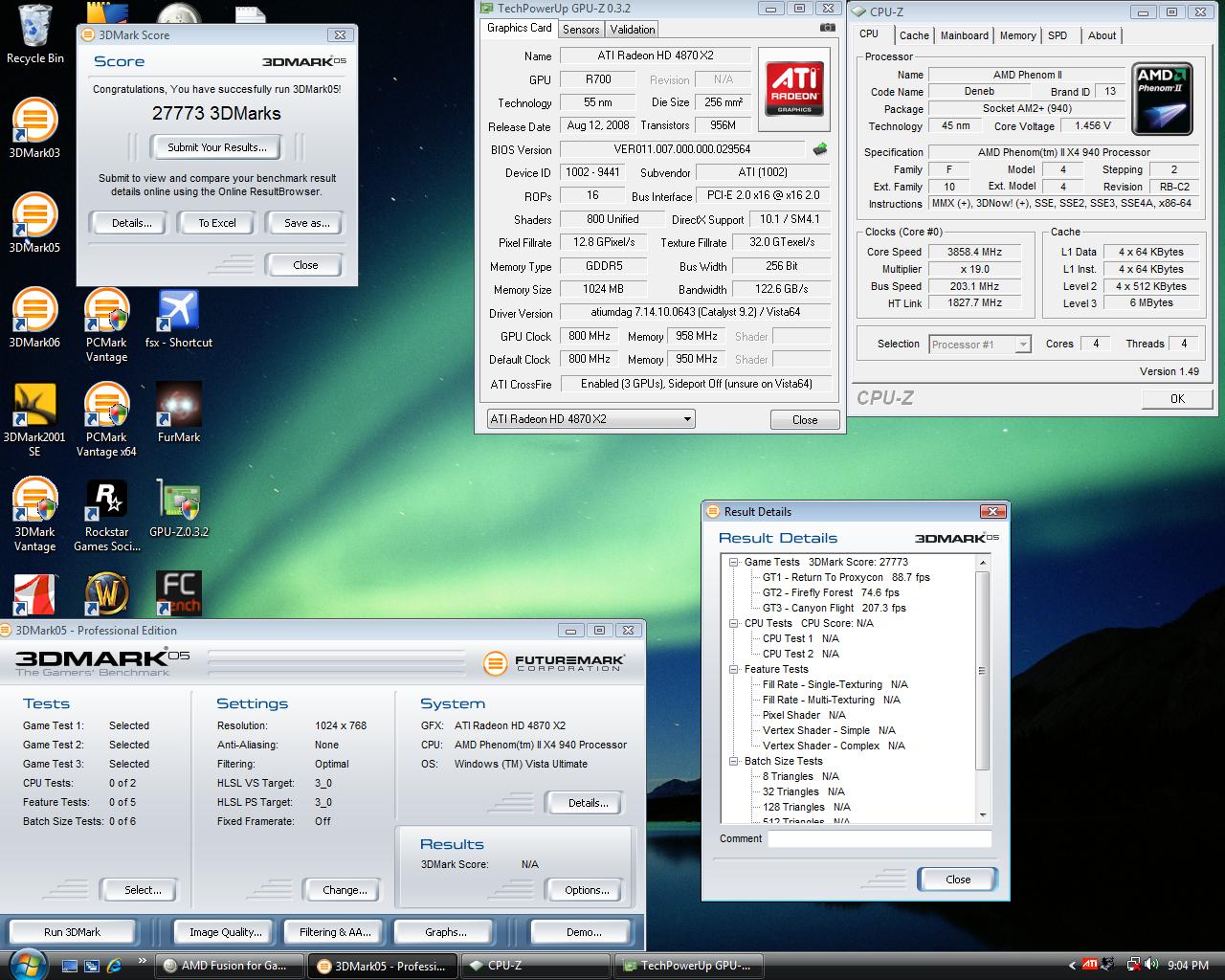This screenshot has width=1225, height=980.
Task: Collapse the Feature Tests tree node
Action: 734,670
